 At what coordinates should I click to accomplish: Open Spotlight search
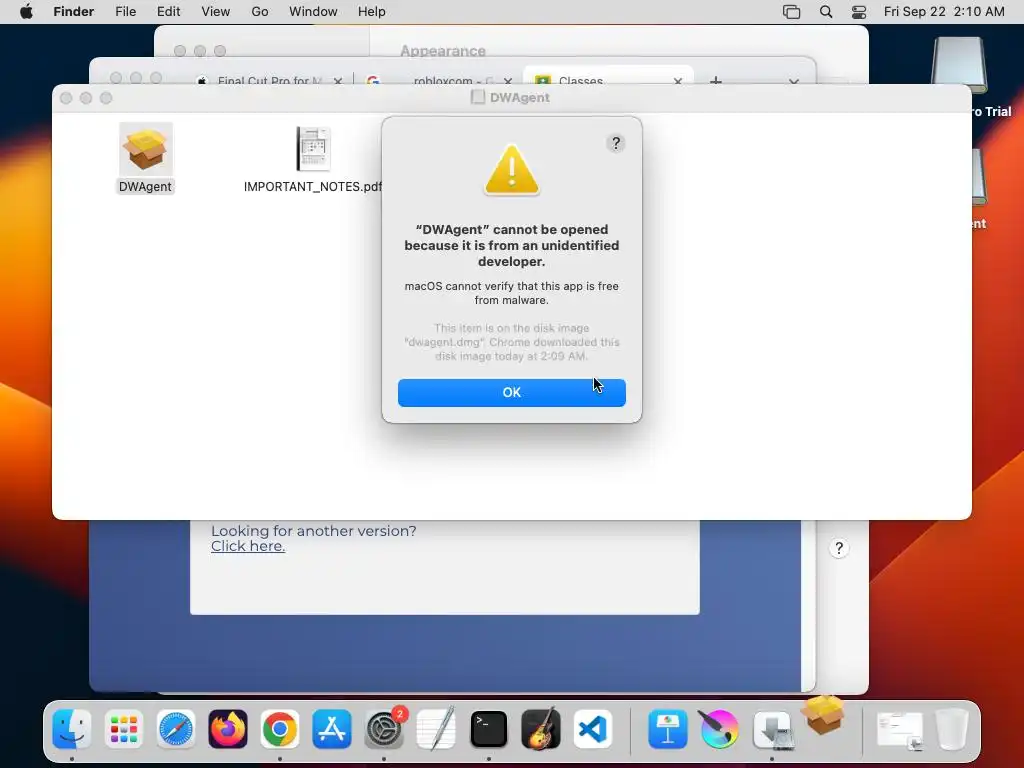pyautogui.click(x=826, y=12)
